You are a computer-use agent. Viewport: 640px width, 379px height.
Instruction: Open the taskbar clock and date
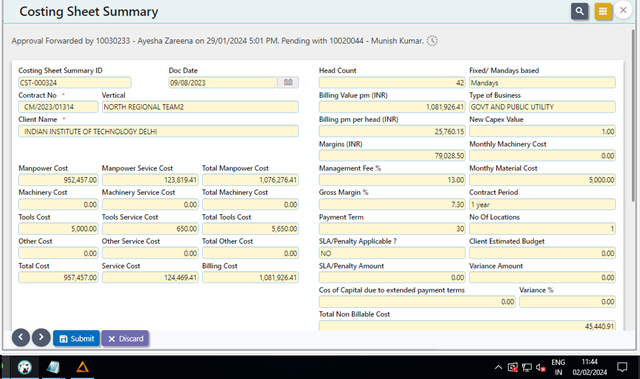pos(589,367)
